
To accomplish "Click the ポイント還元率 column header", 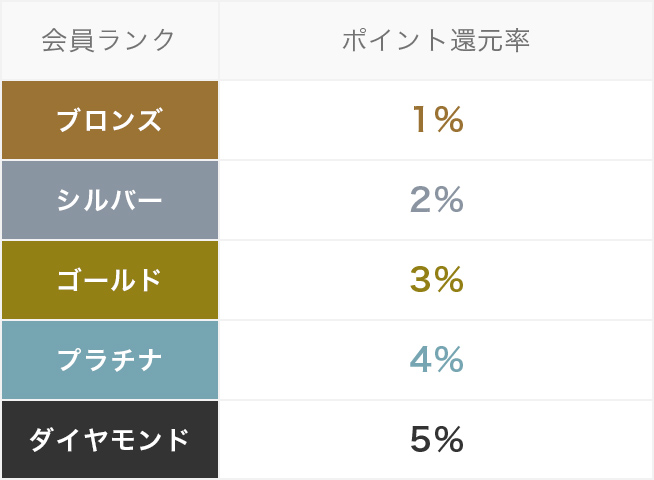I will coord(435,41).
